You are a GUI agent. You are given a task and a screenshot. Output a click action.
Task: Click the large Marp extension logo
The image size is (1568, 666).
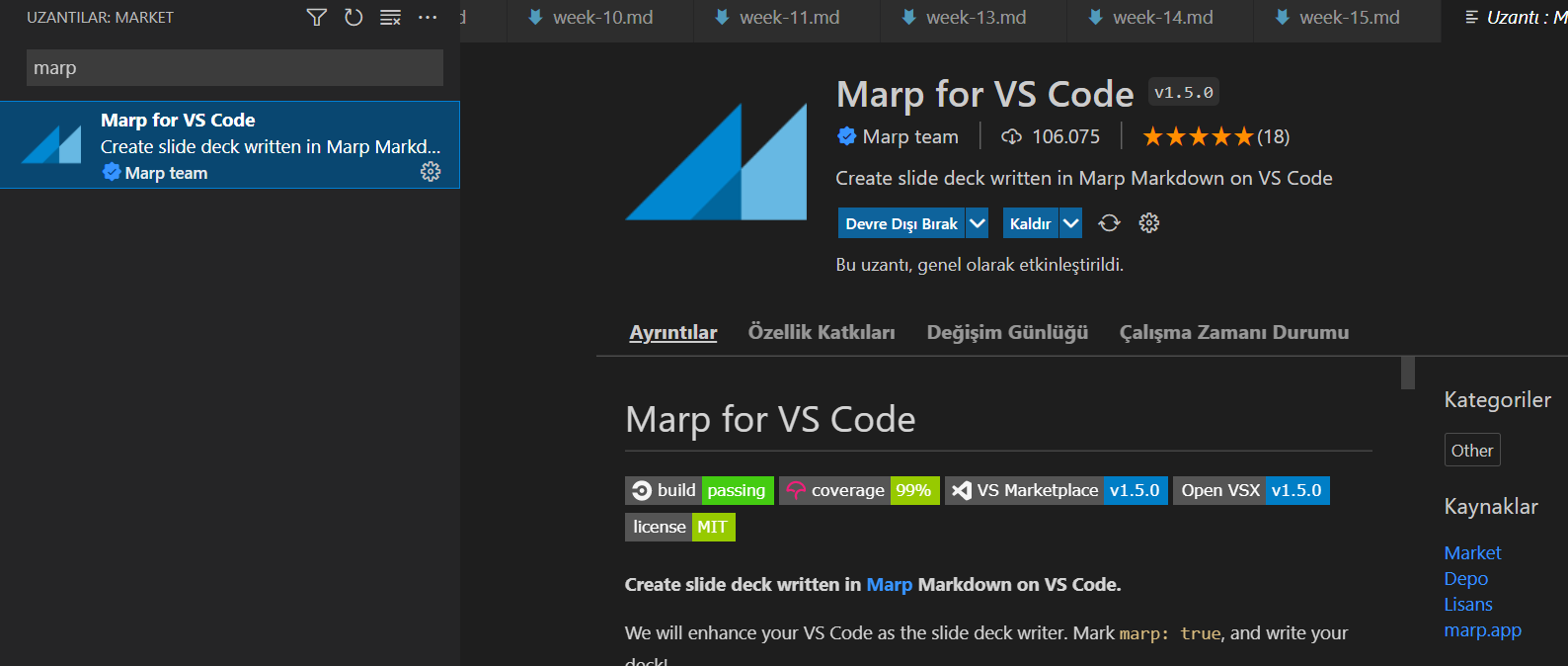(717, 161)
